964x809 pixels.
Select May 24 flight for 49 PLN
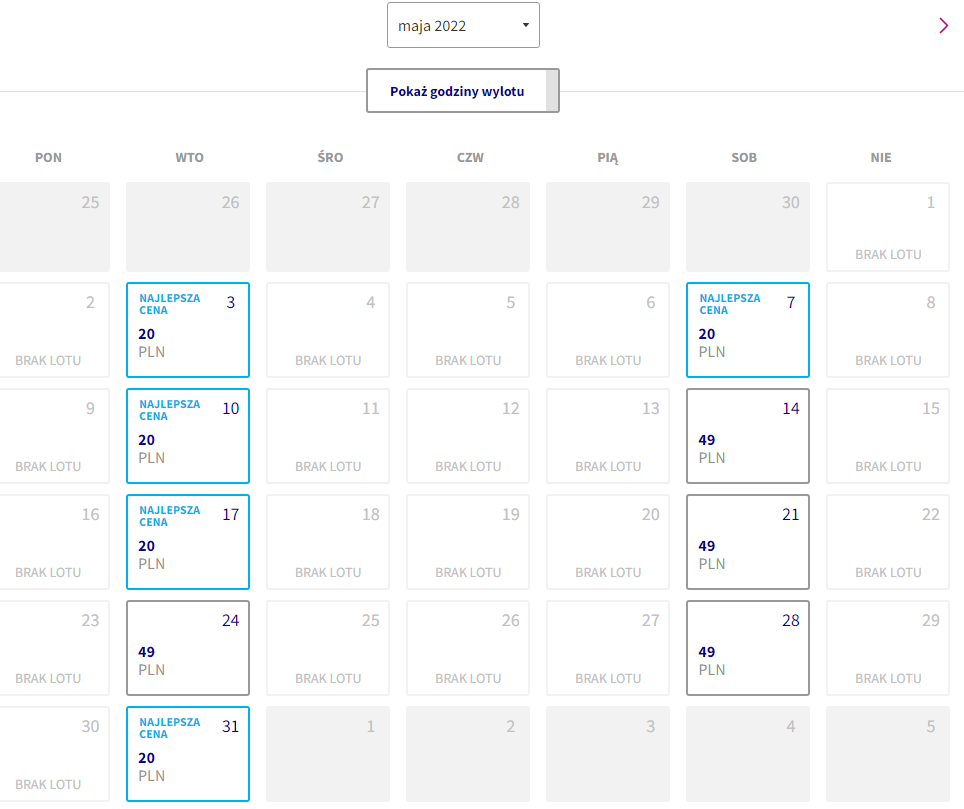(x=188, y=648)
